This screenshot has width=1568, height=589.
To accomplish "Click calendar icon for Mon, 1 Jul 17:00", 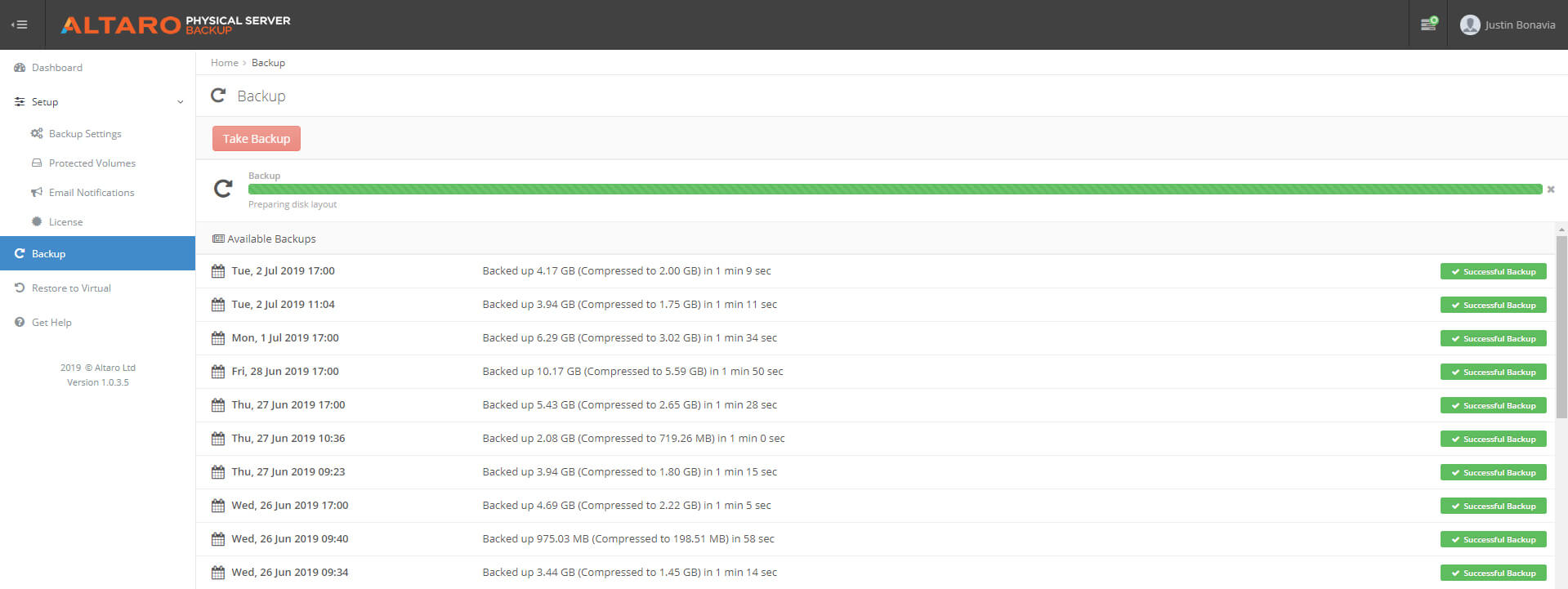I will click(x=218, y=338).
